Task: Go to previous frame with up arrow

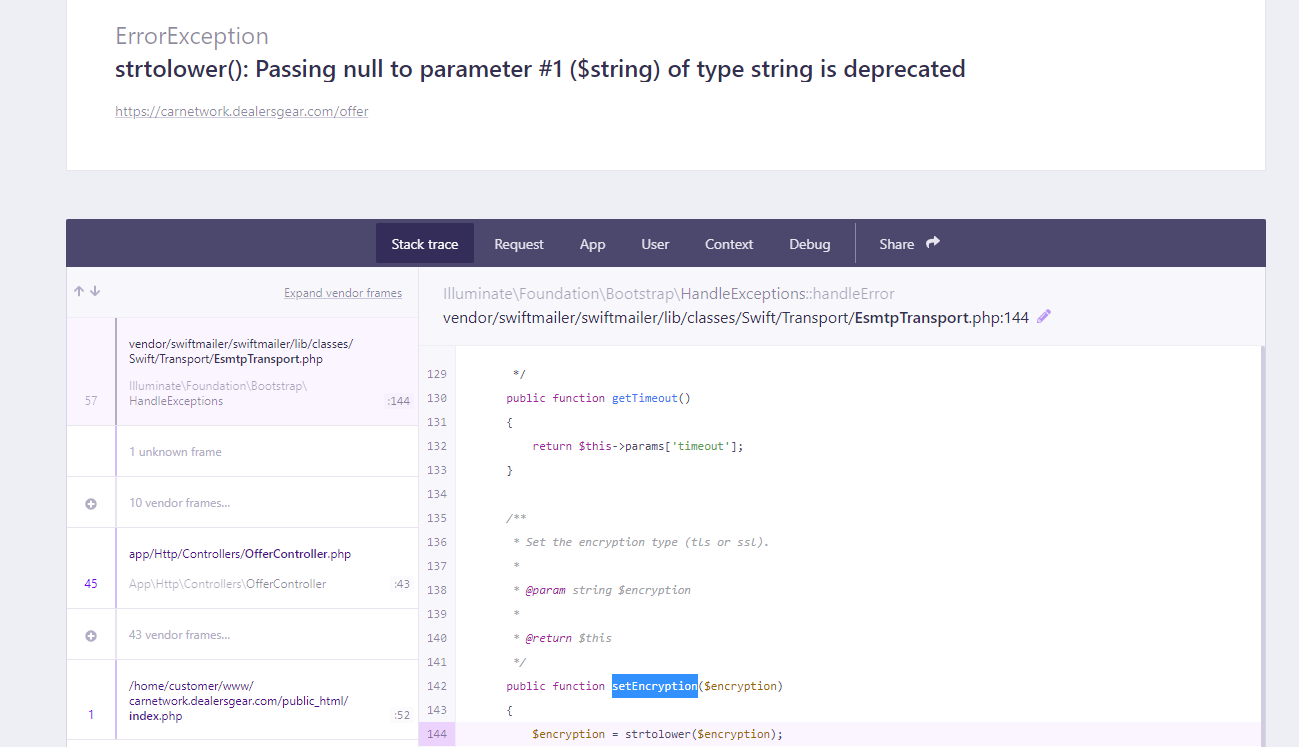Action: coord(79,292)
